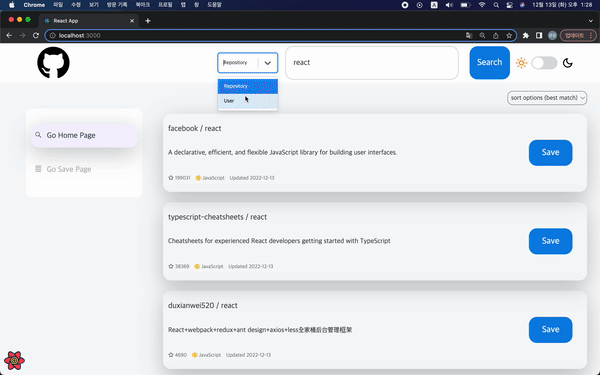Viewport: 600px width, 375px height.
Task: Click the duxianwei520 / react title
Action: click(x=203, y=305)
